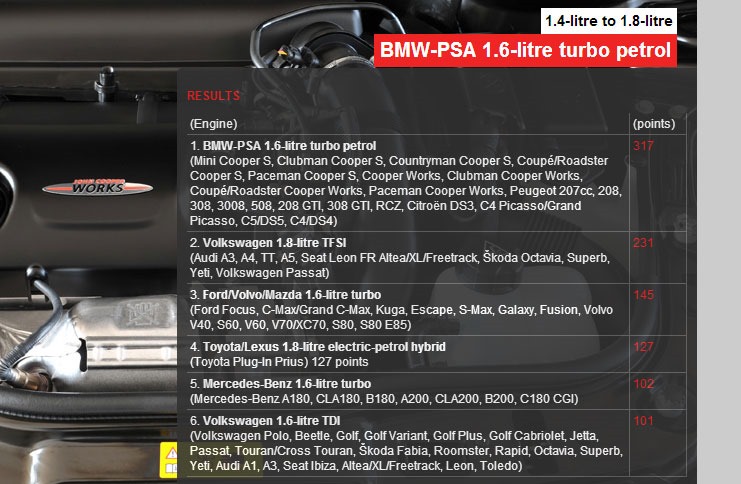This screenshot has width=741, height=484.
Task: Select the '2. Volkswagen 1.8-litre TFSI' row title
Action: coord(268,243)
